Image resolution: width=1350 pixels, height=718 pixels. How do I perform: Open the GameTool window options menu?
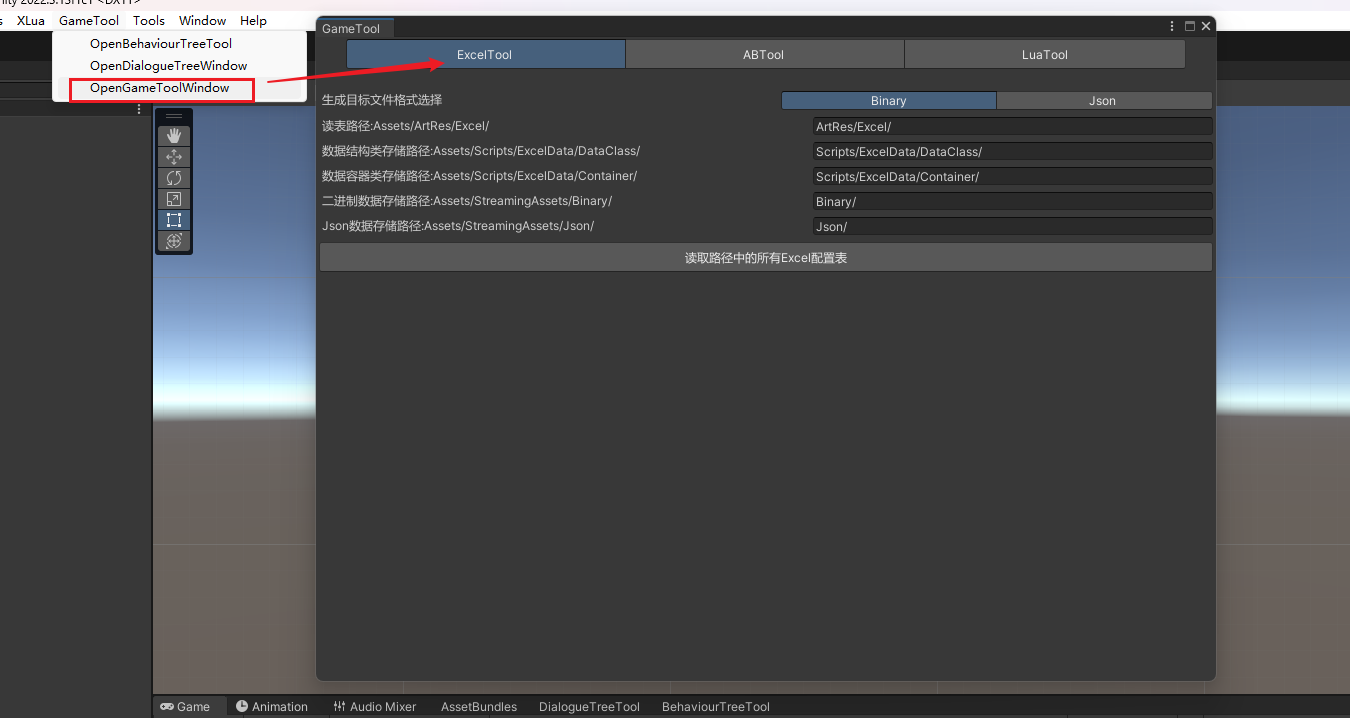(1171, 26)
